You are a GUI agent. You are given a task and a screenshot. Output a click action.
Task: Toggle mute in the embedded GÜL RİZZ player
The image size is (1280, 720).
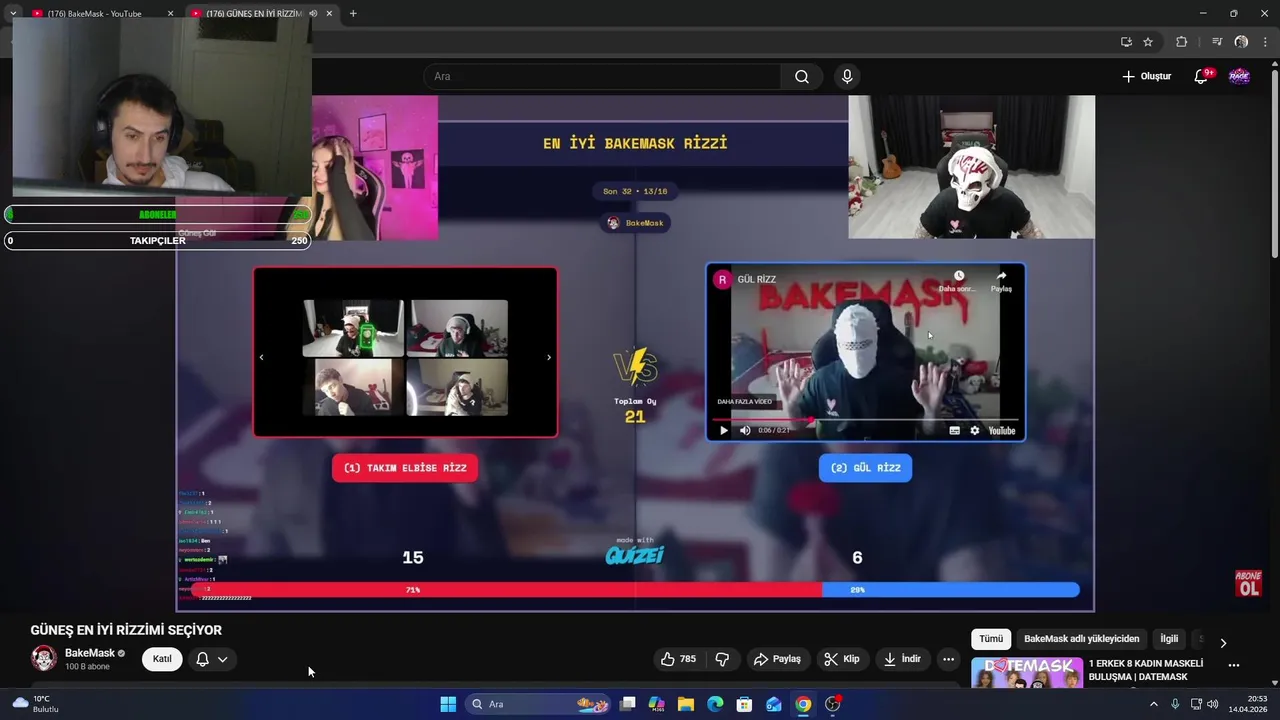(x=745, y=430)
